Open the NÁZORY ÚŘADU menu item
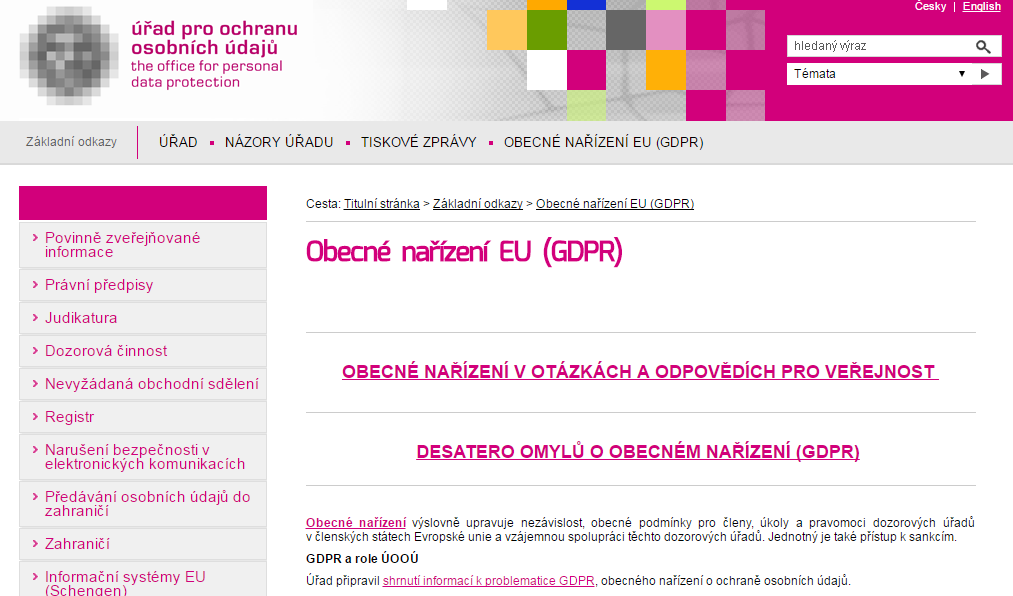This screenshot has height=596, width=1013. pos(279,142)
